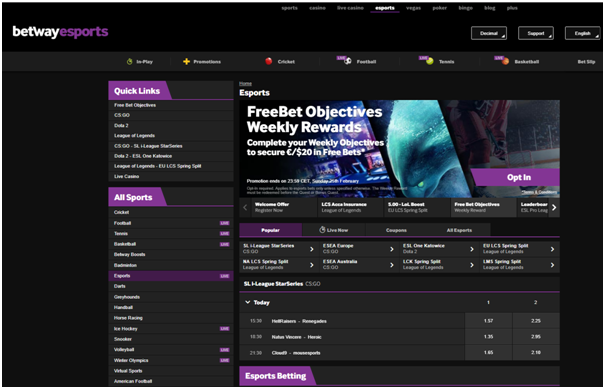The image size is (606, 389).
Task: Open League of Legends quick link
Action: pos(171,136)
